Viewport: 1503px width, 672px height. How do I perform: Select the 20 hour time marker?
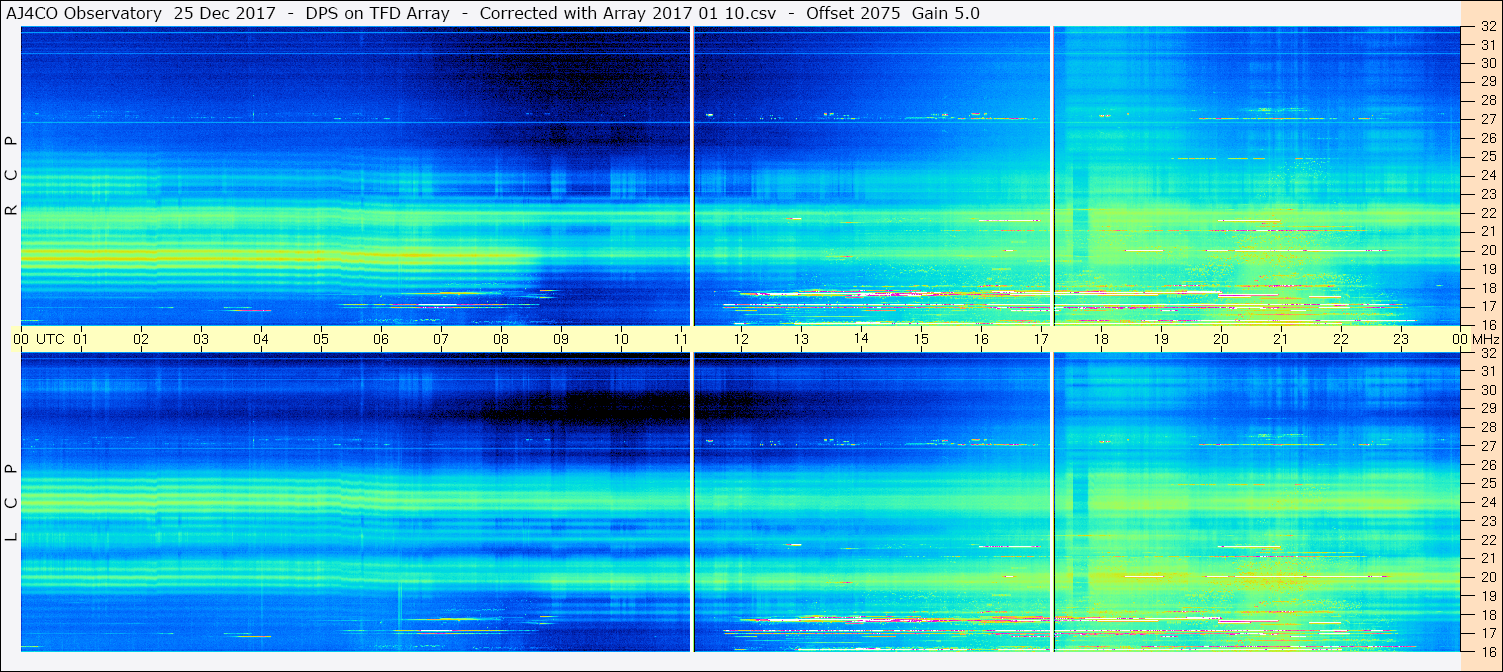click(1221, 339)
